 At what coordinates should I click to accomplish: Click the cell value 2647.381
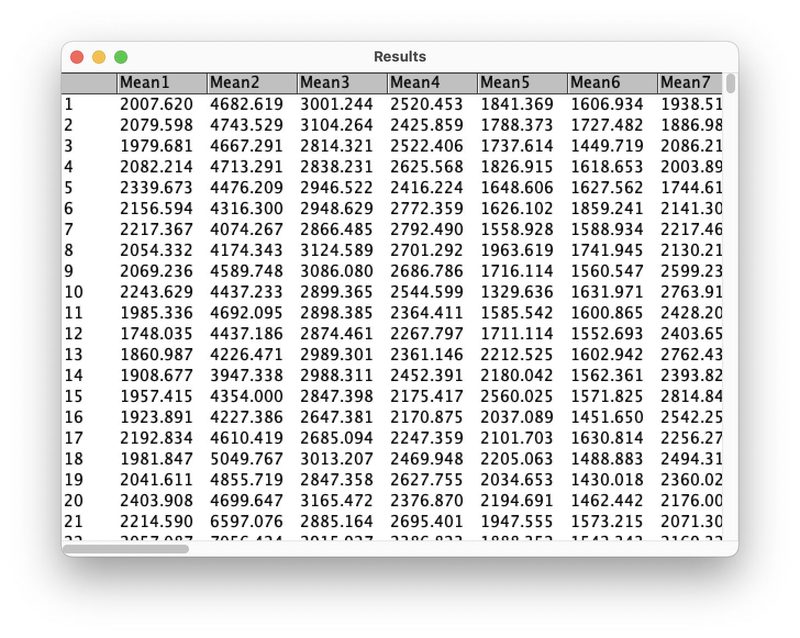337,418
